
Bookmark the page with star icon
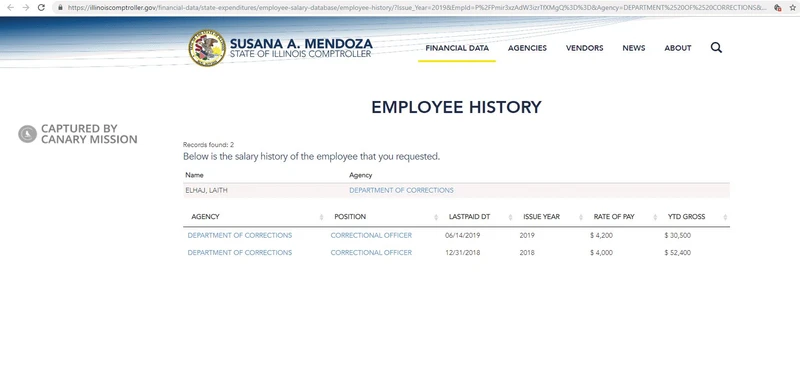(x=792, y=8)
